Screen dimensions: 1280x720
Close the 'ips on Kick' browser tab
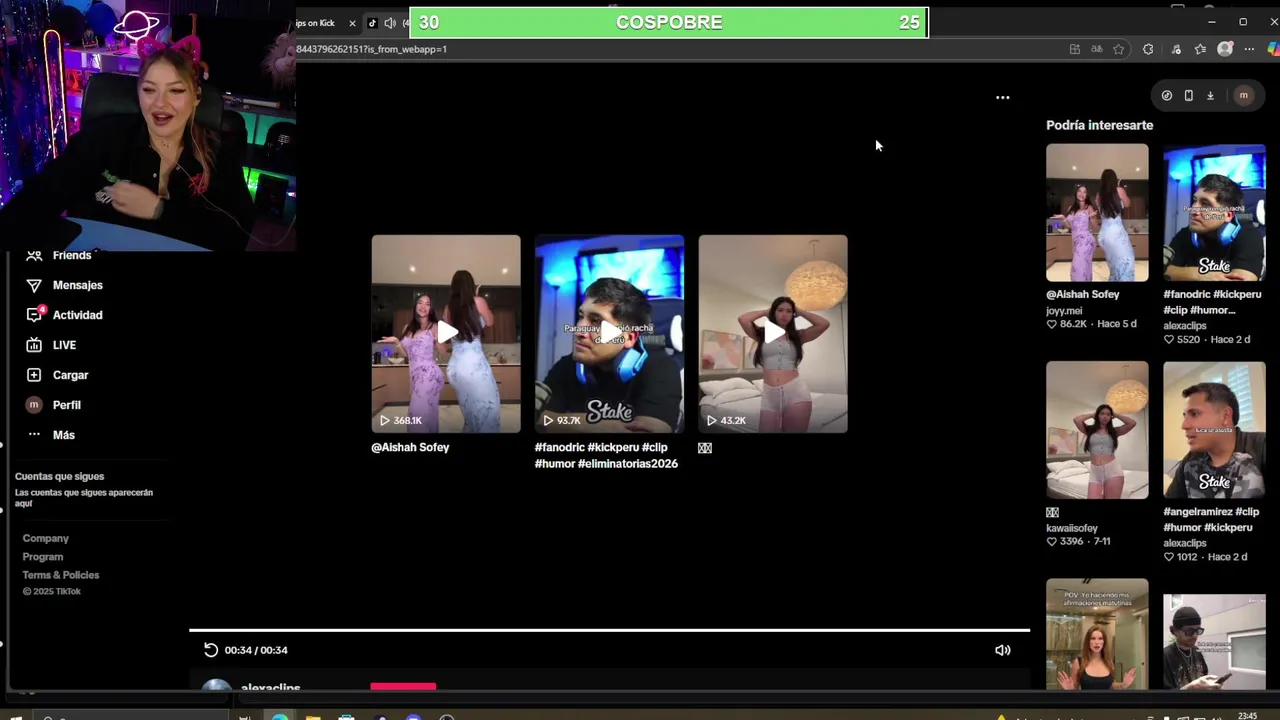tap(352, 23)
